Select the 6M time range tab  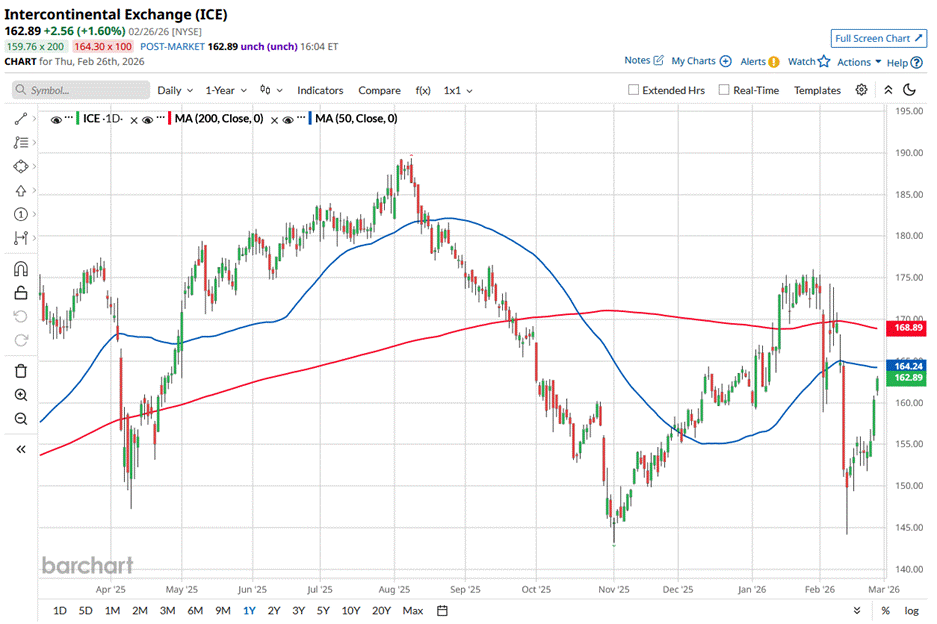195,610
